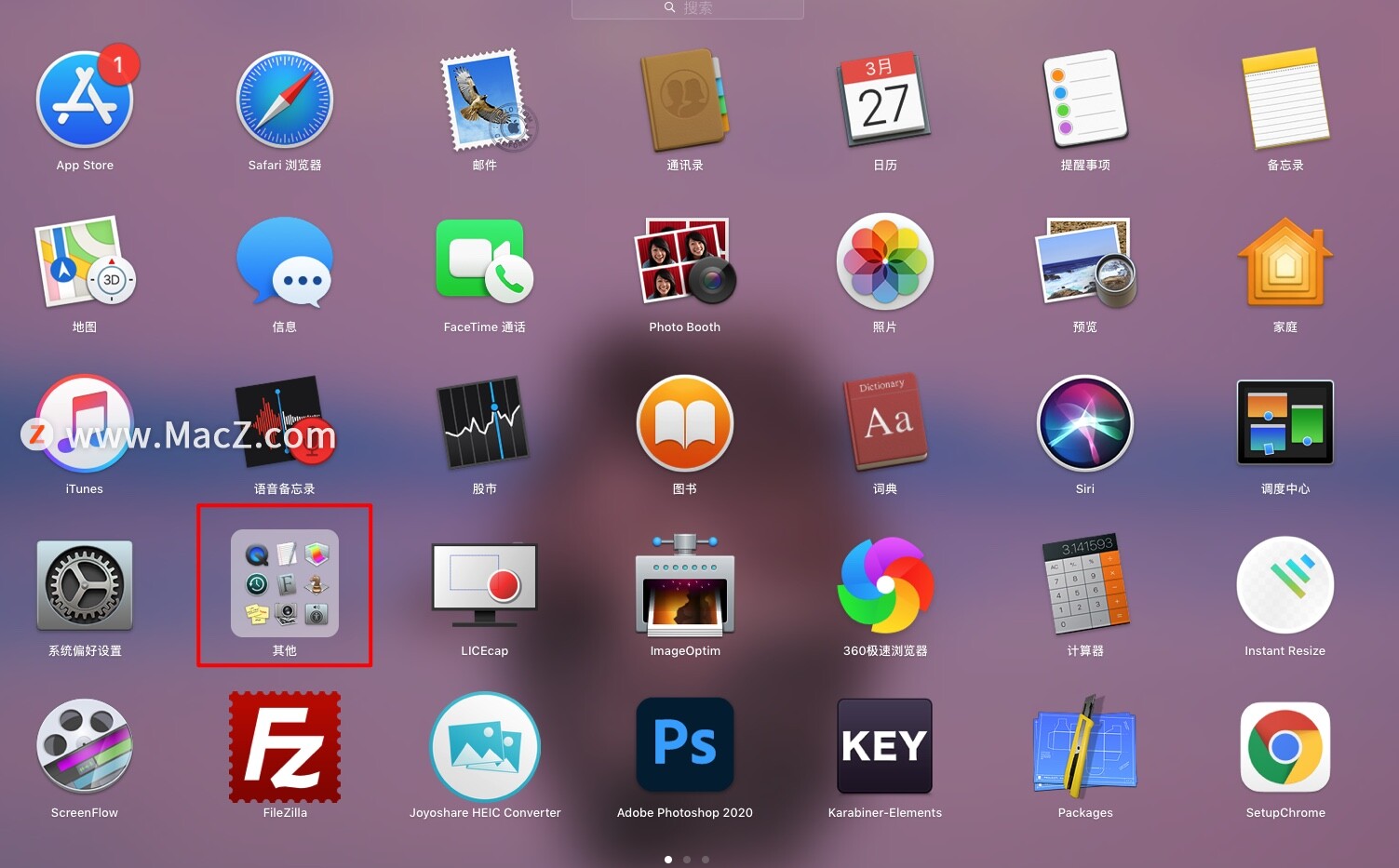This screenshot has height=868, width=1399.
Task: Launch Instant Resize
Action: (x=1285, y=585)
